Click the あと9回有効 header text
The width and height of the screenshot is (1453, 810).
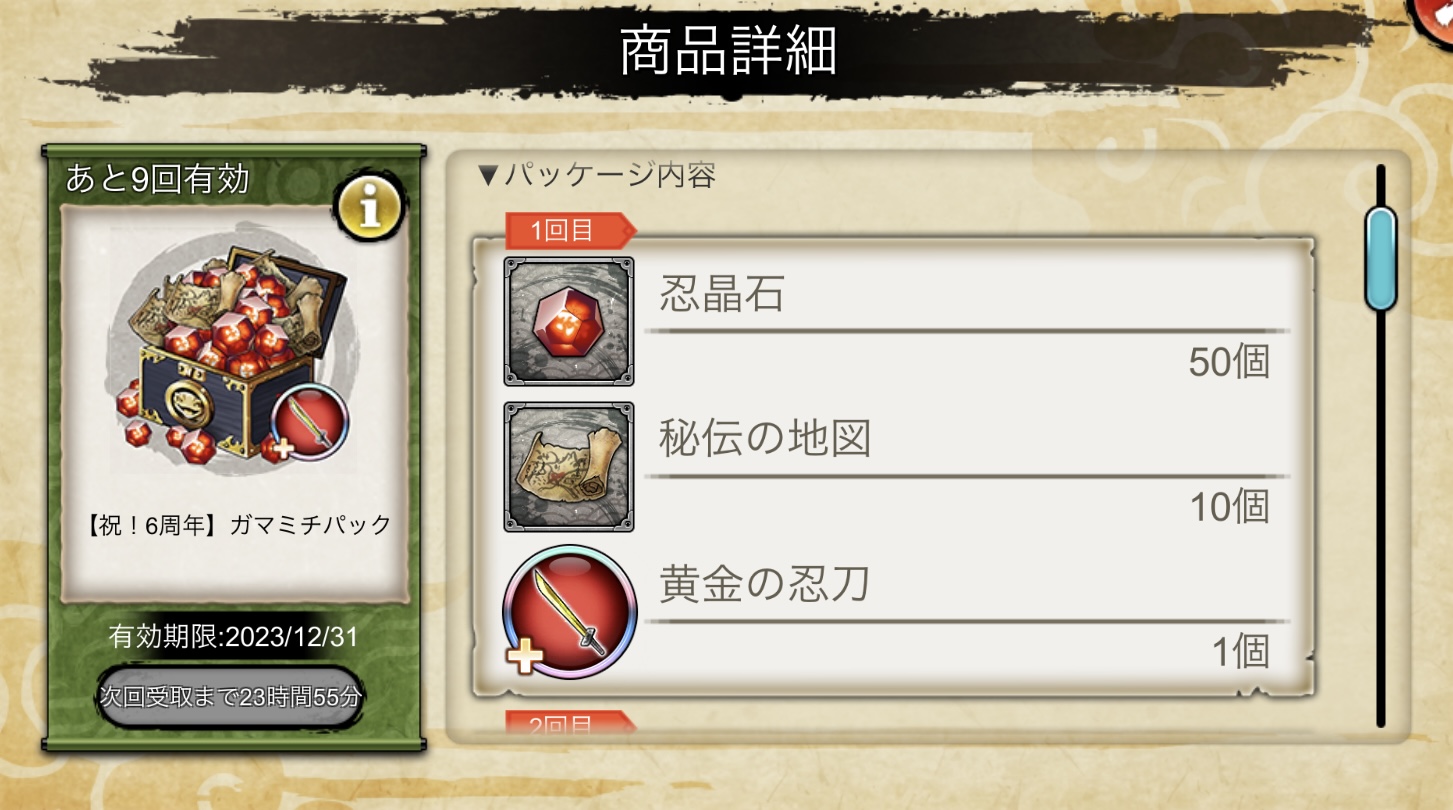(158, 179)
